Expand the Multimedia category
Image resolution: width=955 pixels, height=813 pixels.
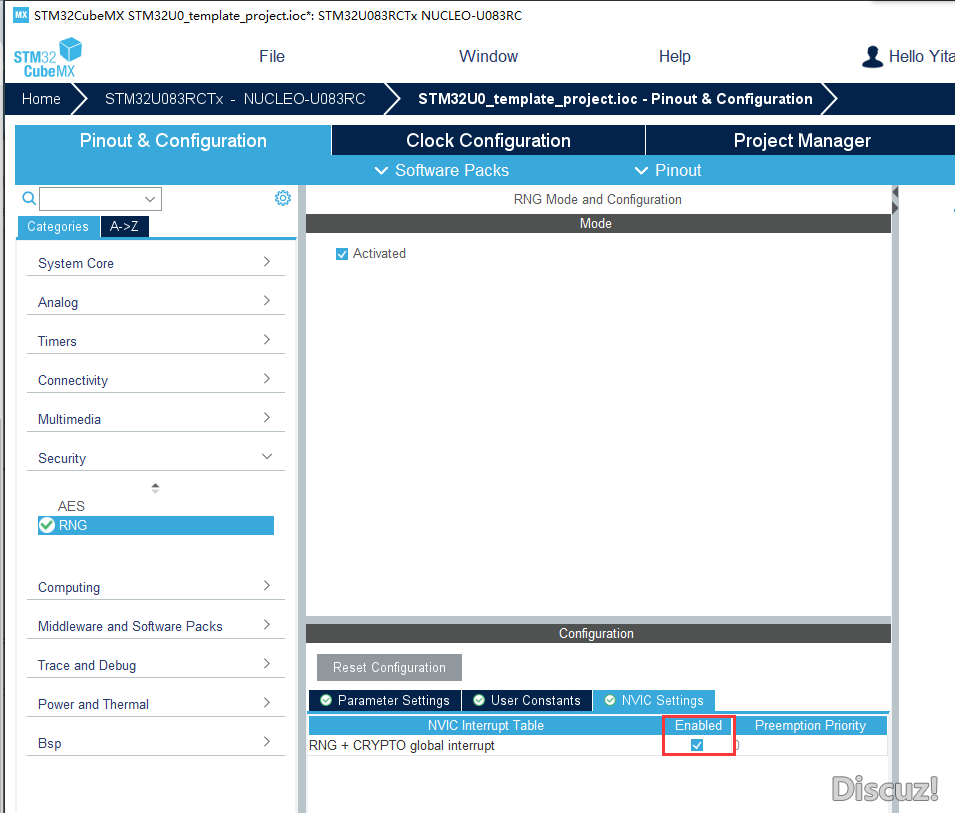(x=155, y=419)
